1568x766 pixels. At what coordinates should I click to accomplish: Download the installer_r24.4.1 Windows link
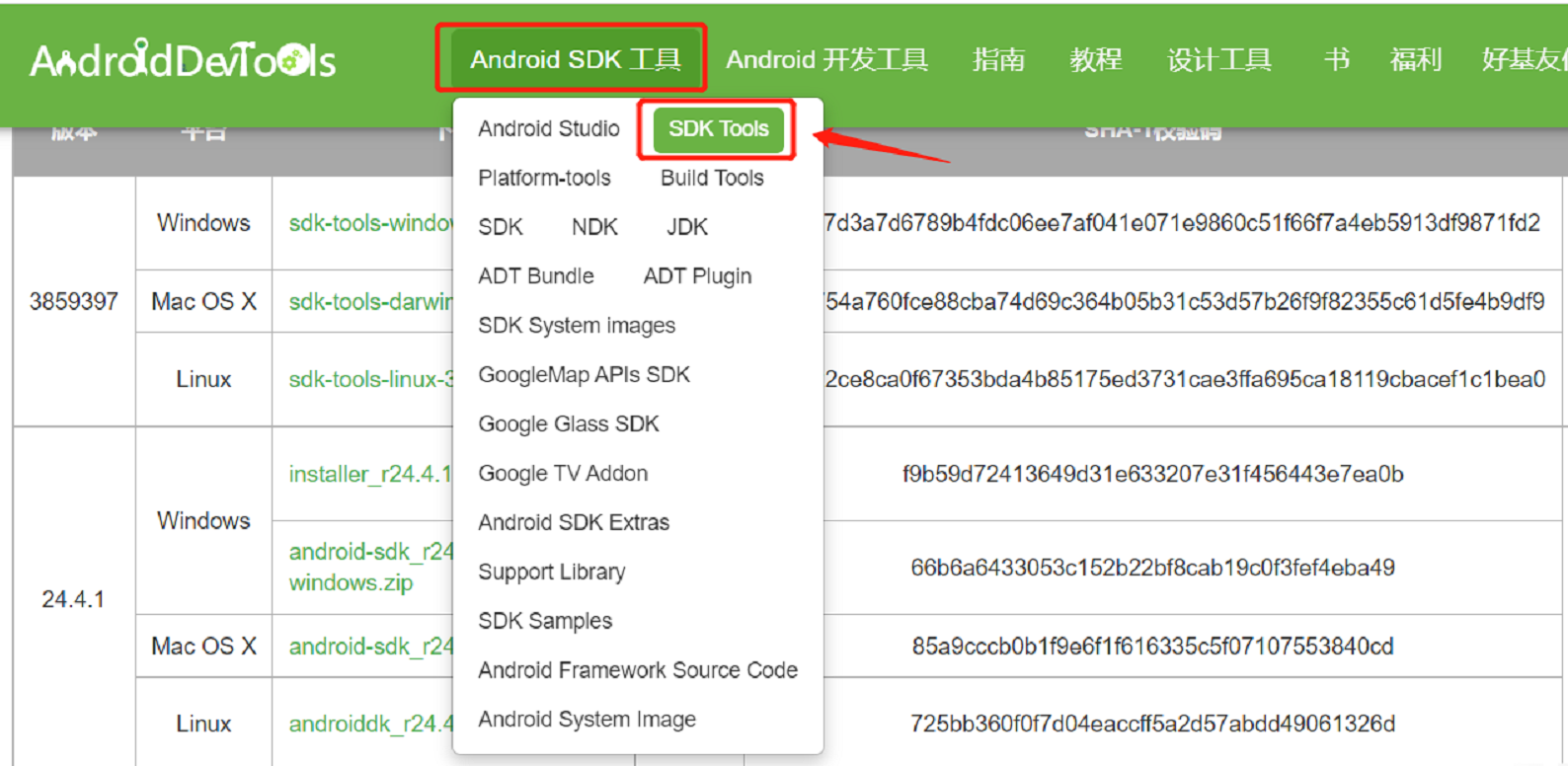pyautogui.click(x=370, y=474)
